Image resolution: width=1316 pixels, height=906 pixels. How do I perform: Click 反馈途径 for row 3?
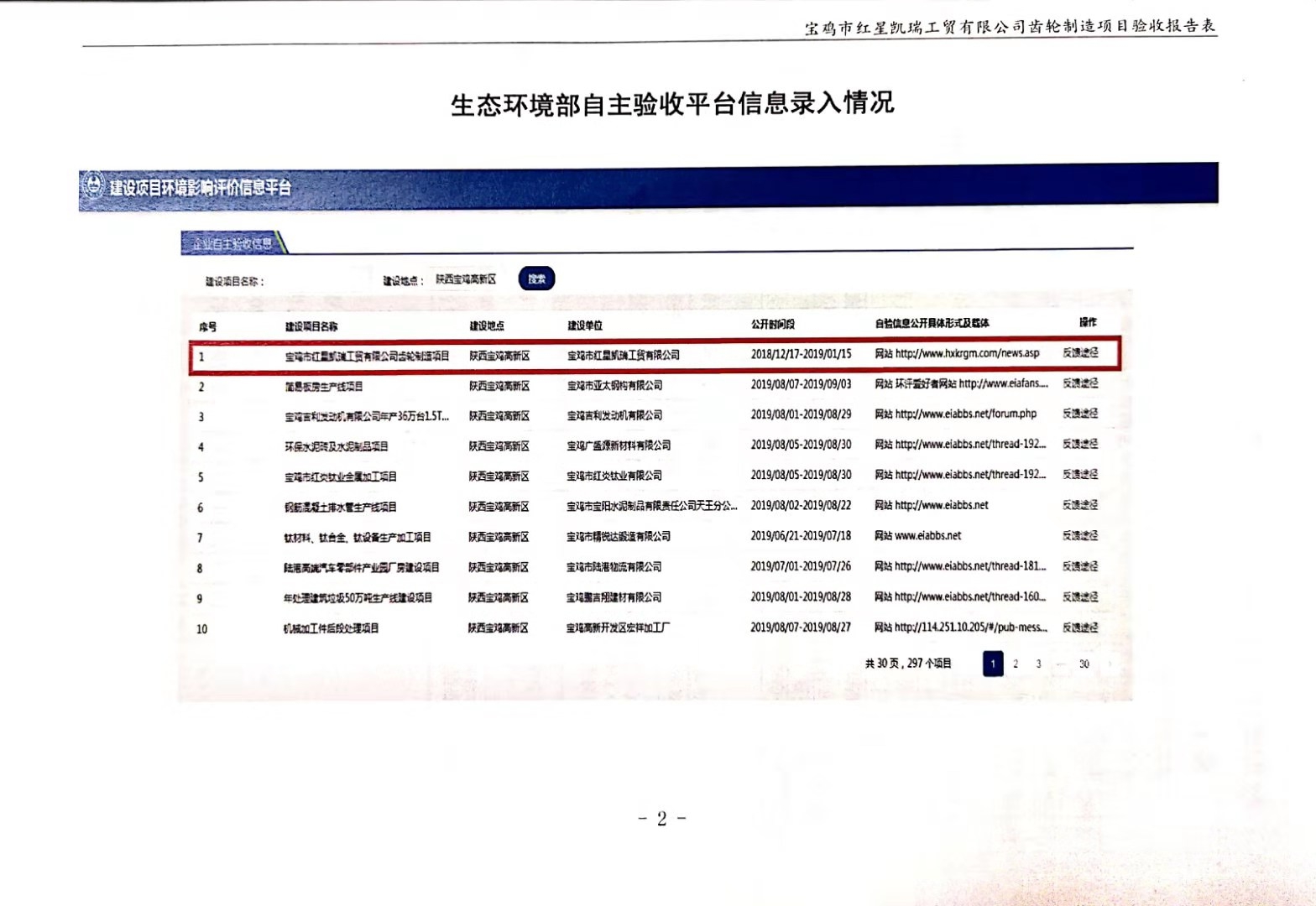point(1080,414)
